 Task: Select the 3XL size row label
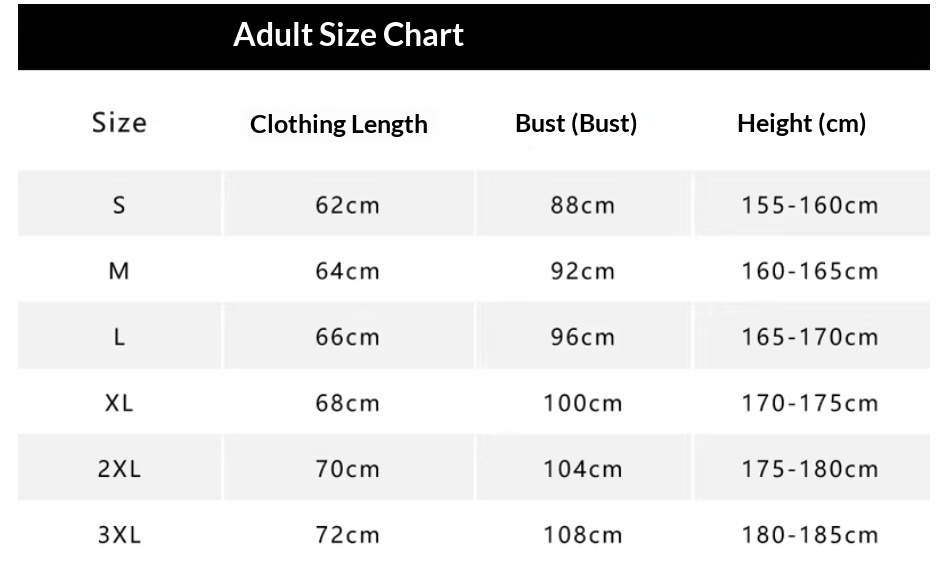coord(119,535)
